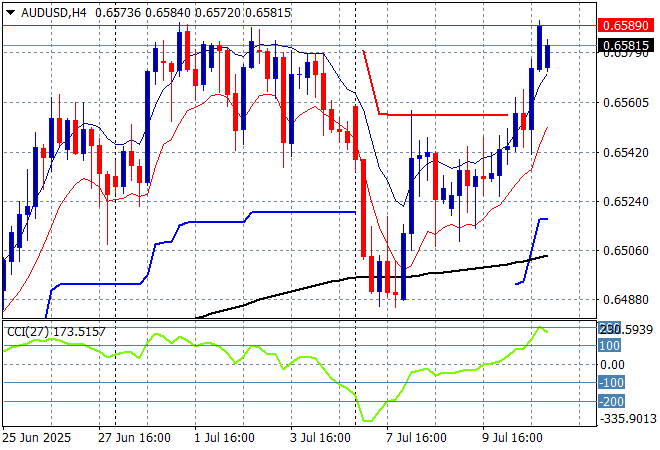Click the 27 Jun 16:00 time label

click(x=134, y=438)
